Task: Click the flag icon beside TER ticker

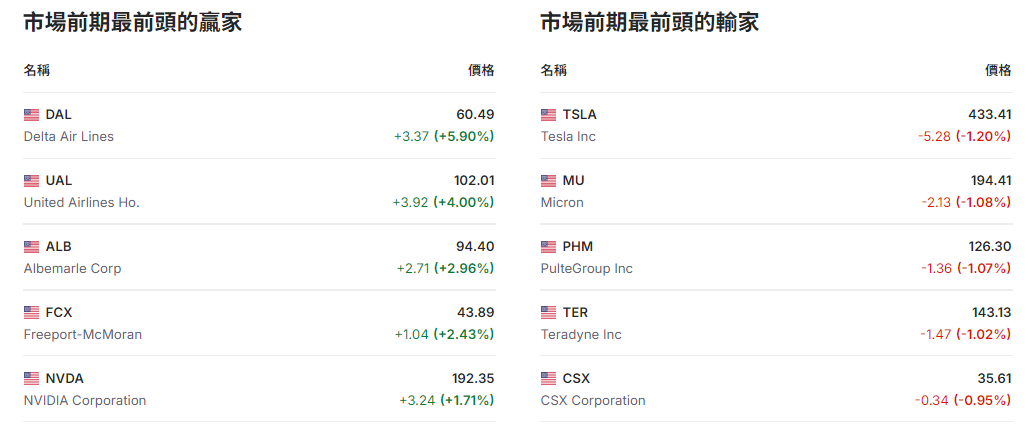Action: click(x=548, y=313)
